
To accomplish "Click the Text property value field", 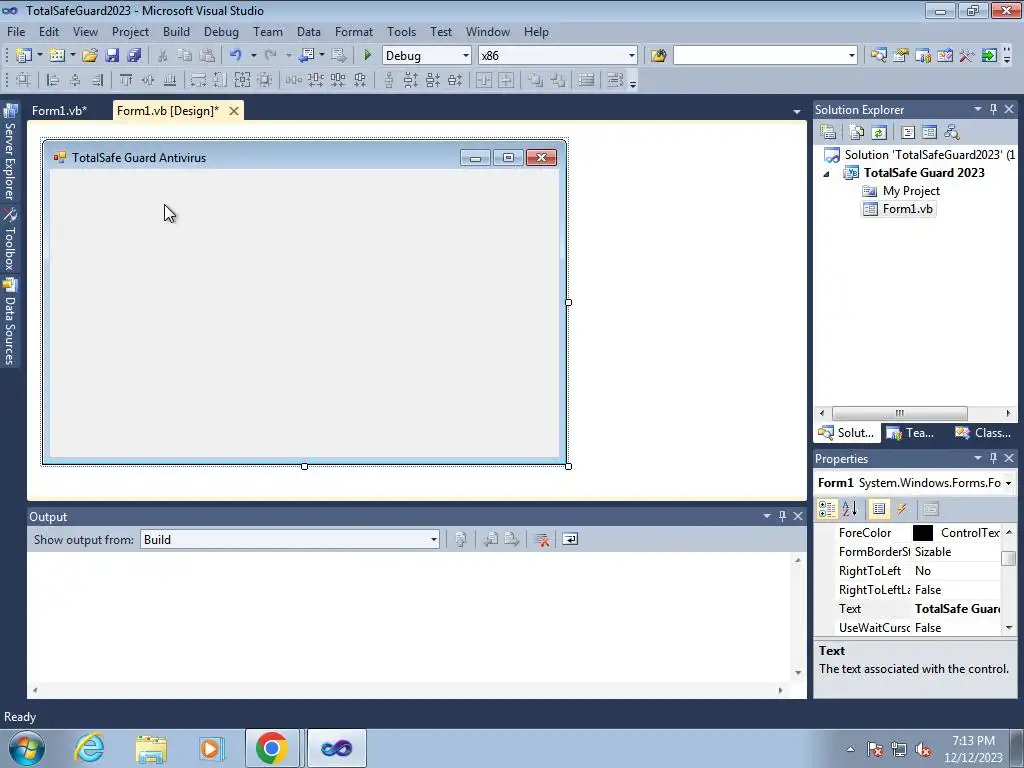I will point(957,609).
